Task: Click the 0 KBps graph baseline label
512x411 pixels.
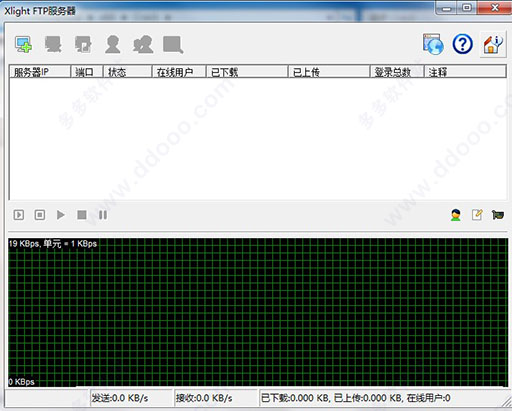Action: coord(21,382)
